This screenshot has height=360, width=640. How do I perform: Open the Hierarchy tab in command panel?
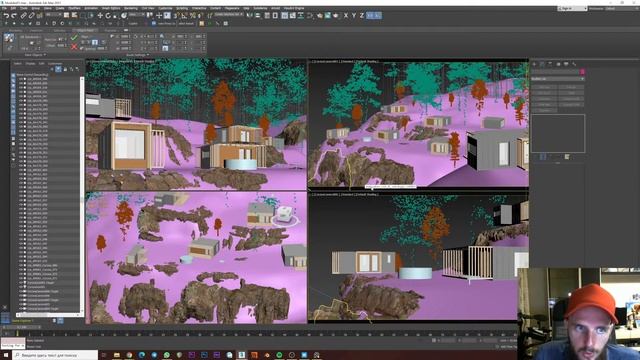(x=550, y=64)
